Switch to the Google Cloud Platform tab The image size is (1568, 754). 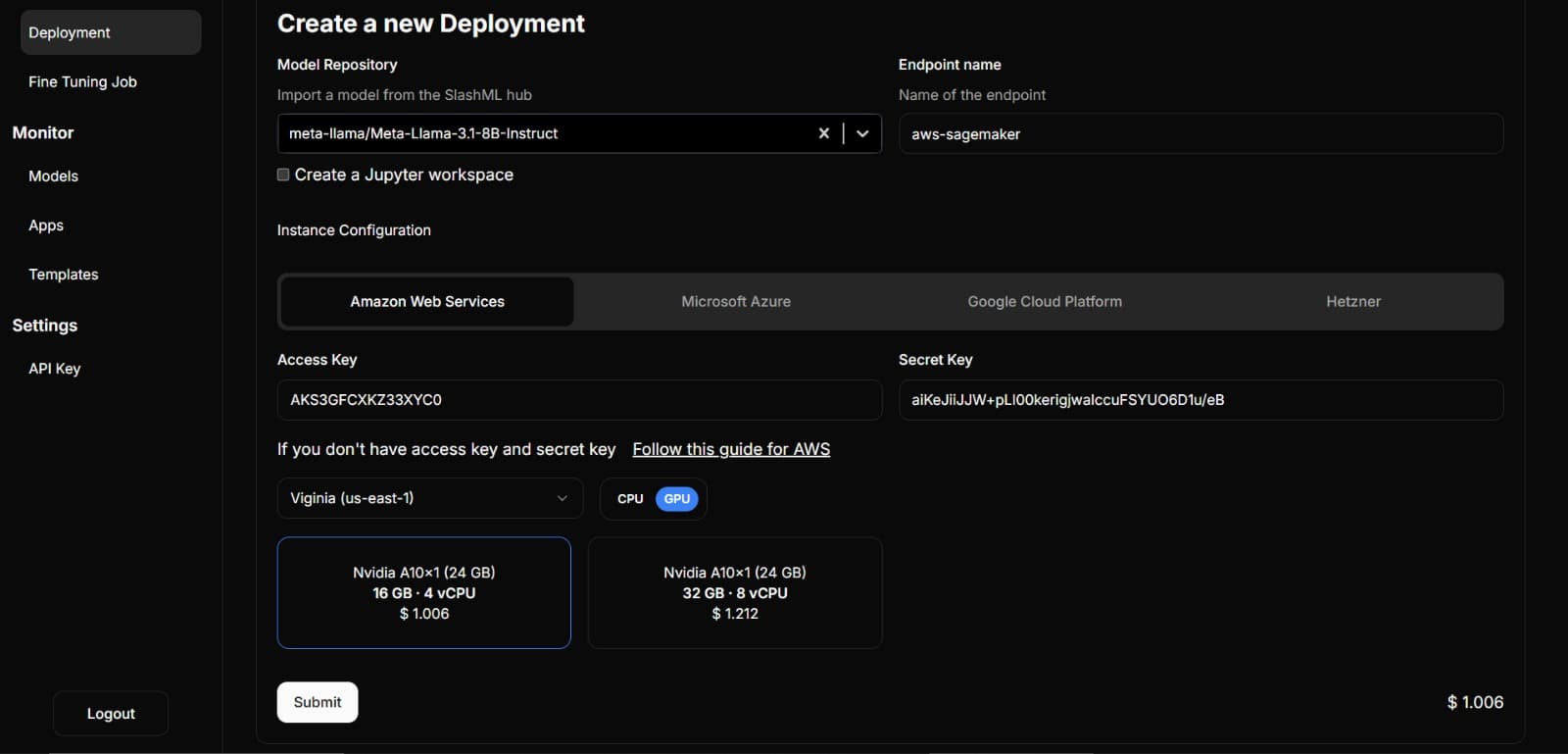click(1045, 302)
